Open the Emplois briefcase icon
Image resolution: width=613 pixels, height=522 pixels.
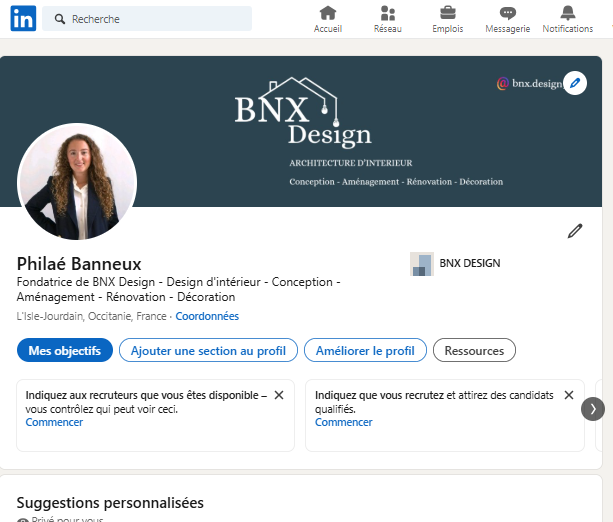pos(447,13)
